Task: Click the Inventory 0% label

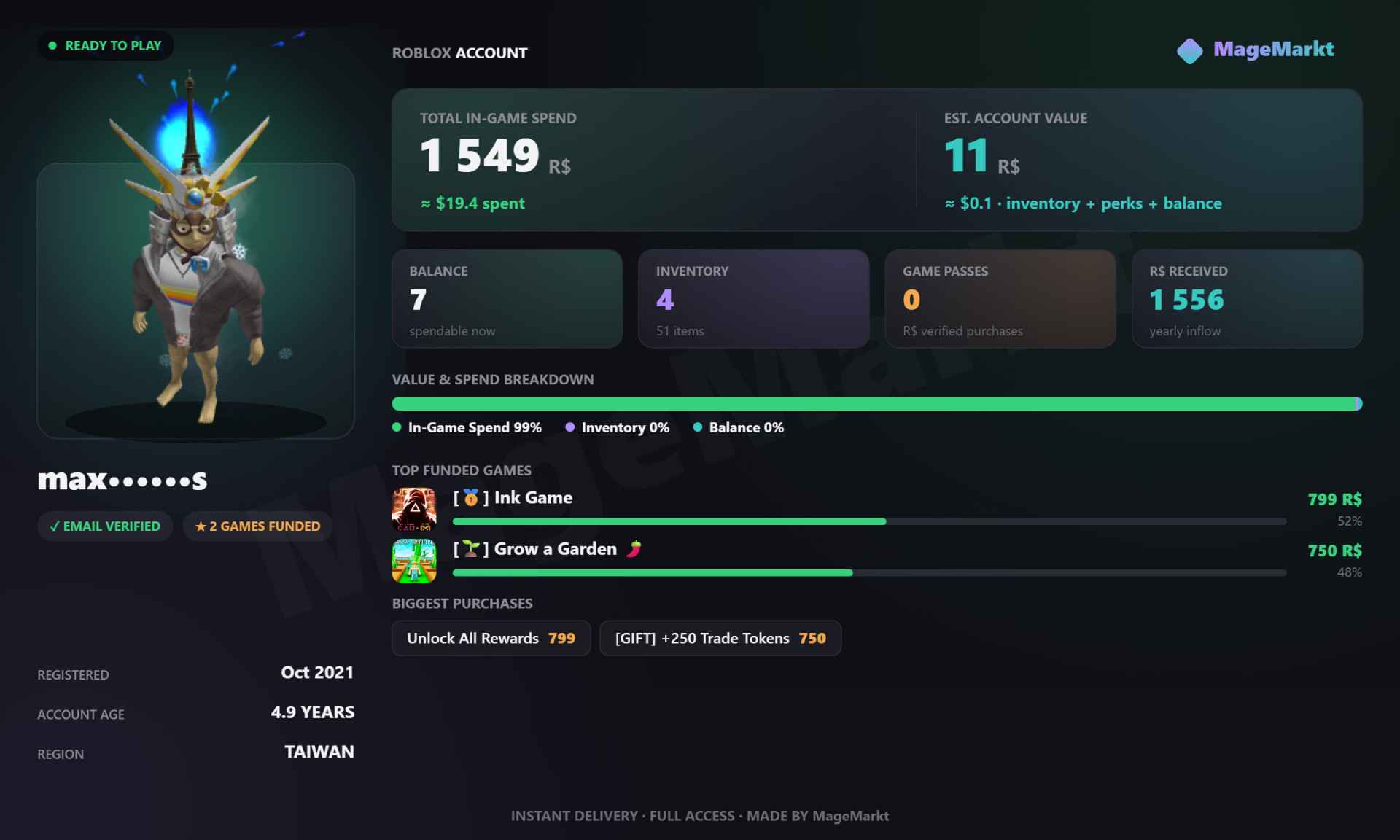Action: click(626, 427)
